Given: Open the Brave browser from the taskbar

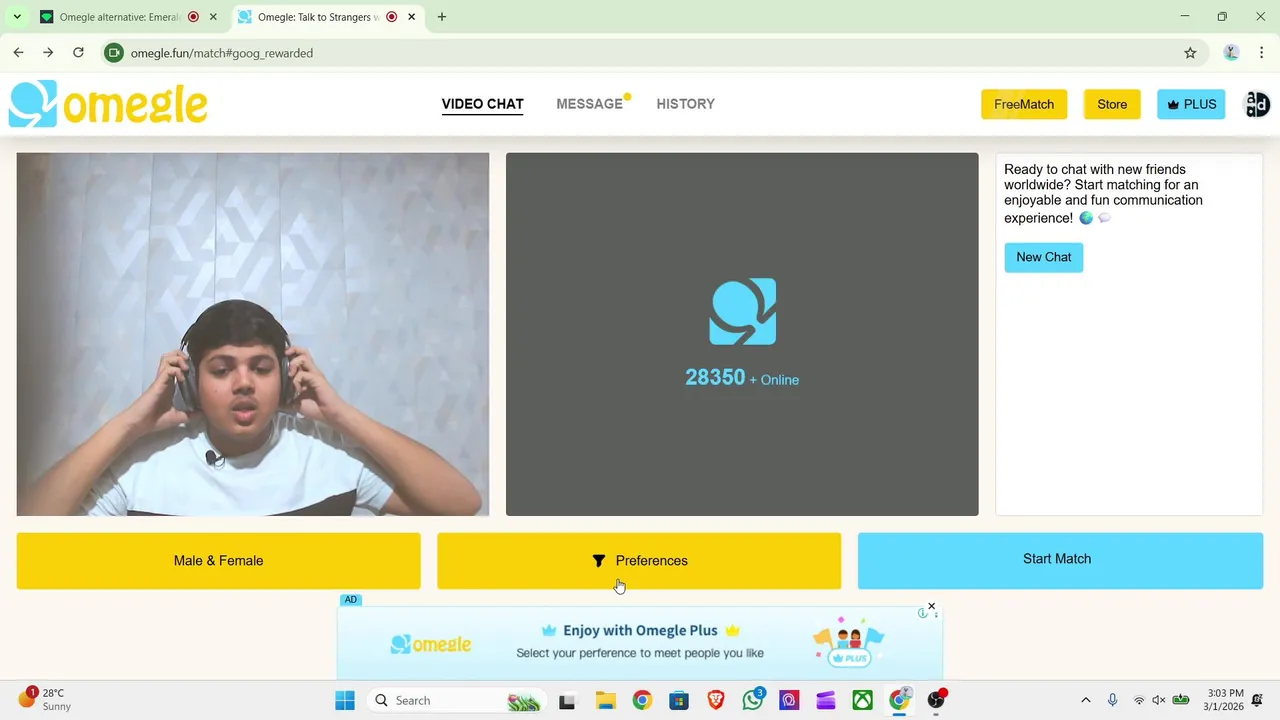Looking at the screenshot, I should (x=716, y=700).
